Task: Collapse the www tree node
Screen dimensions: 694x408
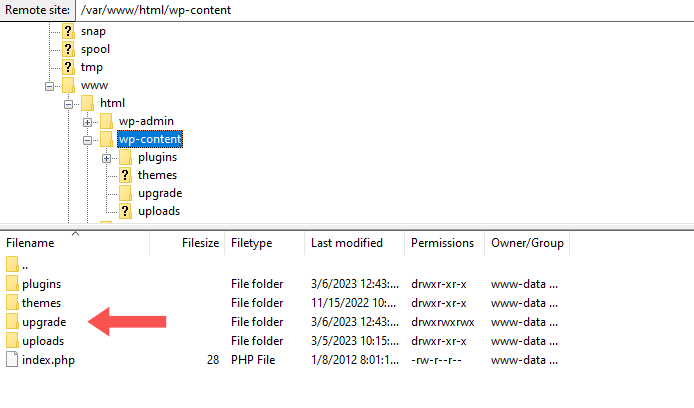Action: point(50,85)
